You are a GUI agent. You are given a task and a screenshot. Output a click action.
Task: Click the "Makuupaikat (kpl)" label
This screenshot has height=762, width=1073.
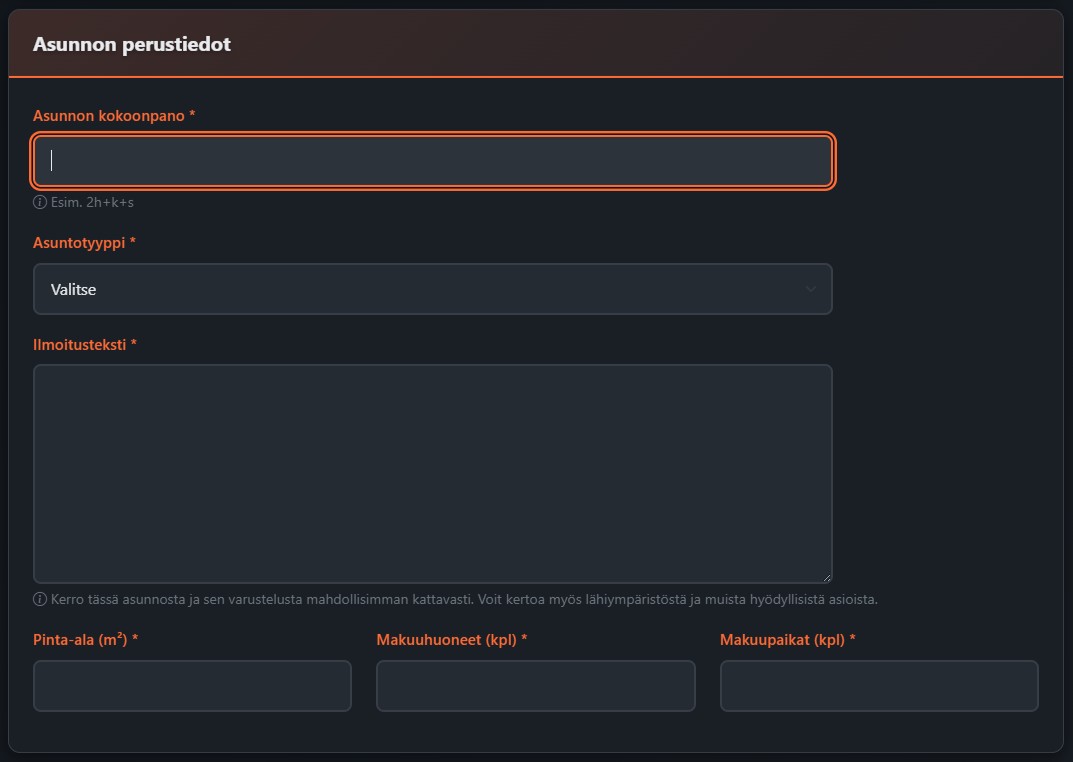pyautogui.click(x=787, y=640)
